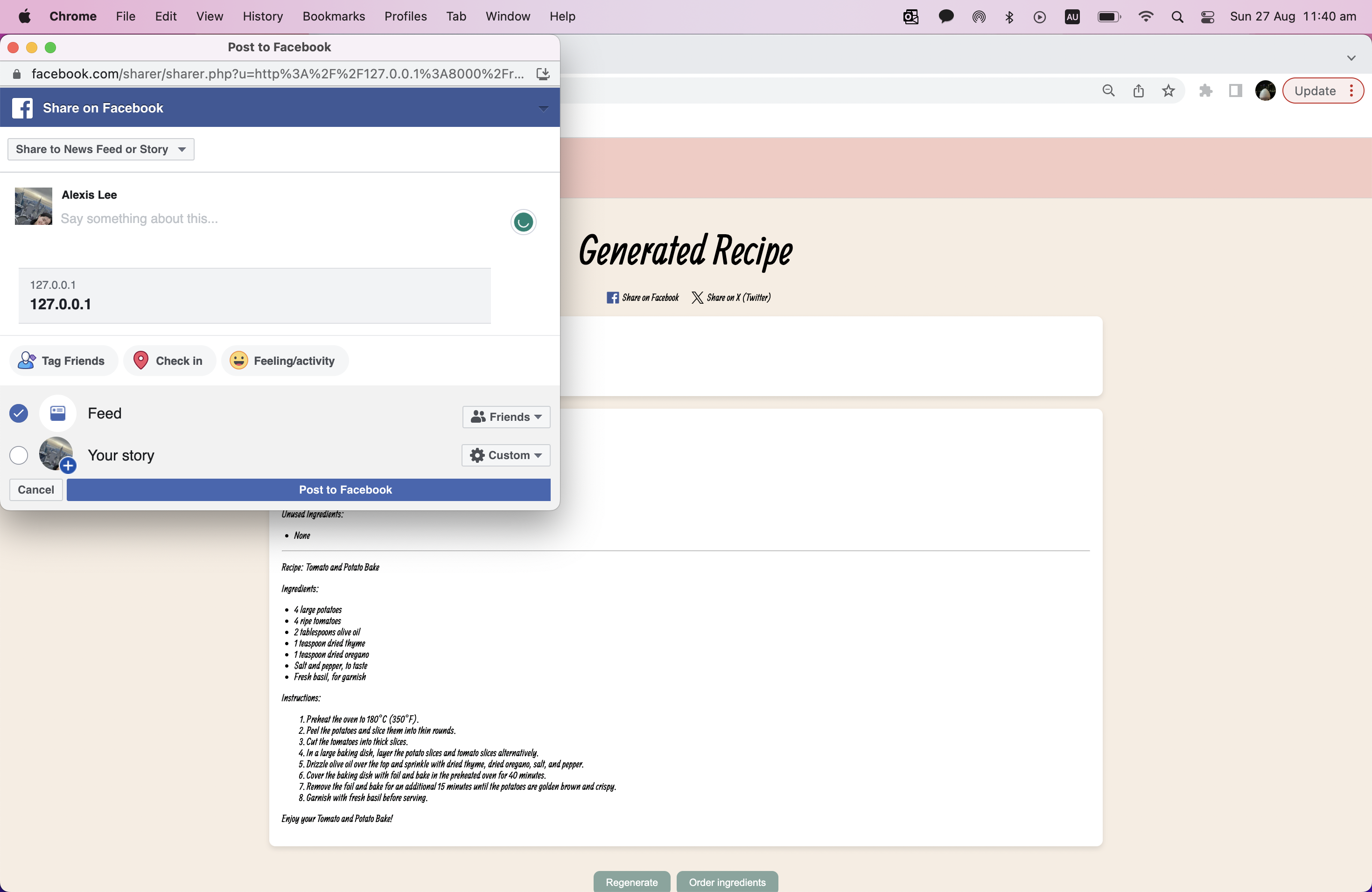1372x892 pixels.
Task: Click the X (Twitter) share icon
Action: click(697, 298)
